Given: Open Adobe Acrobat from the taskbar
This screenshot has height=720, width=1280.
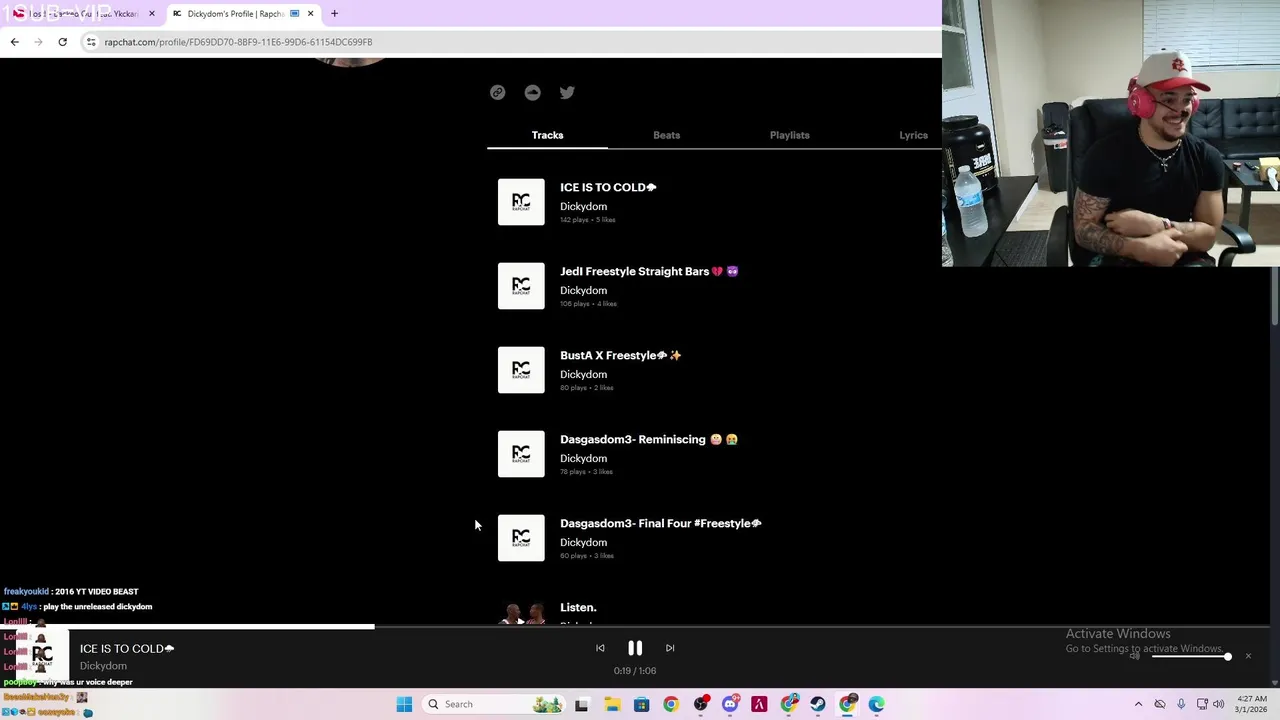Looking at the screenshot, I should click(759, 704).
